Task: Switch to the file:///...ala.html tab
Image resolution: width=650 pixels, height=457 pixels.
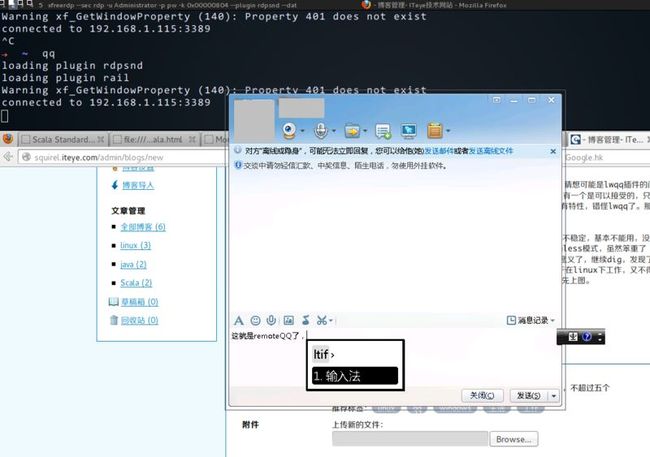Action: pos(155,139)
